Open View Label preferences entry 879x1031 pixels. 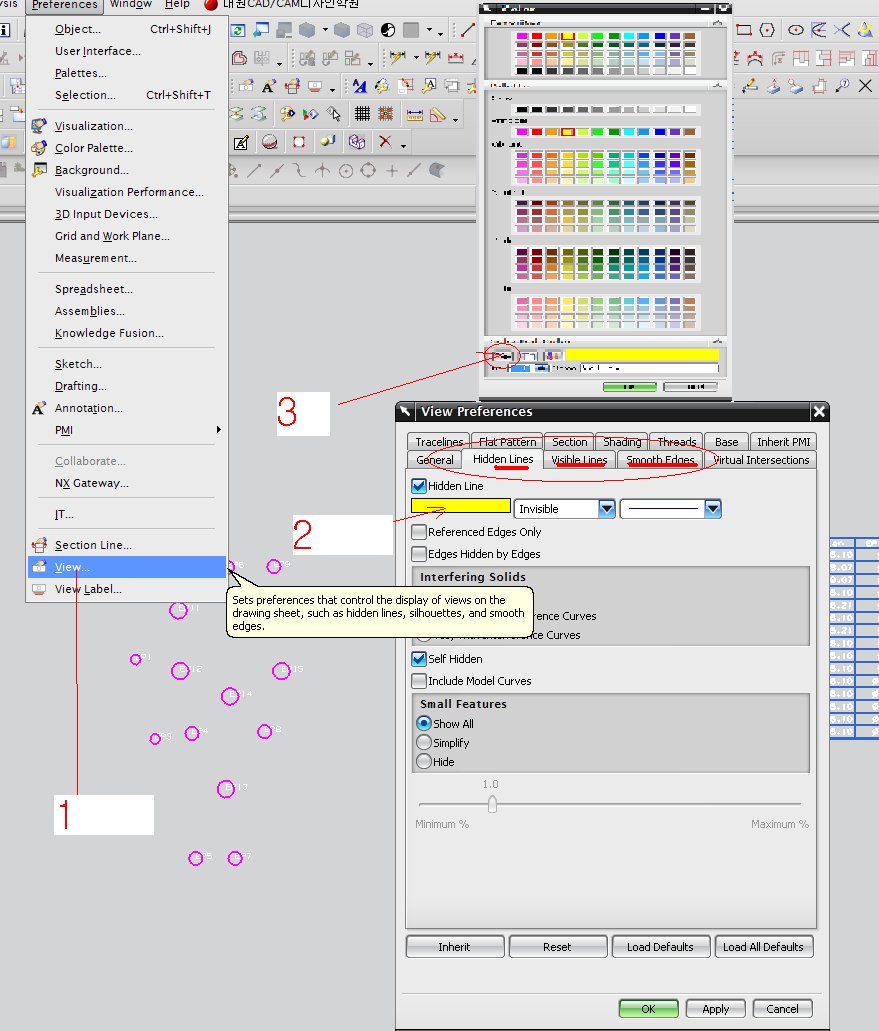click(x=87, y=589)
